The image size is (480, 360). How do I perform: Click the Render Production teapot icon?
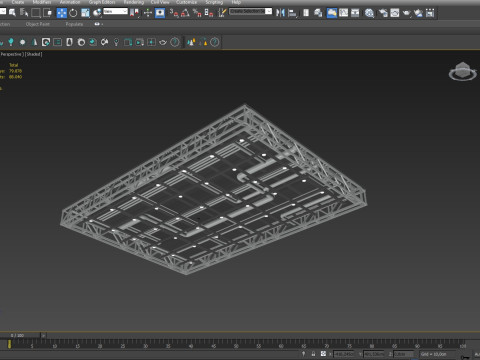pos(407,13)
